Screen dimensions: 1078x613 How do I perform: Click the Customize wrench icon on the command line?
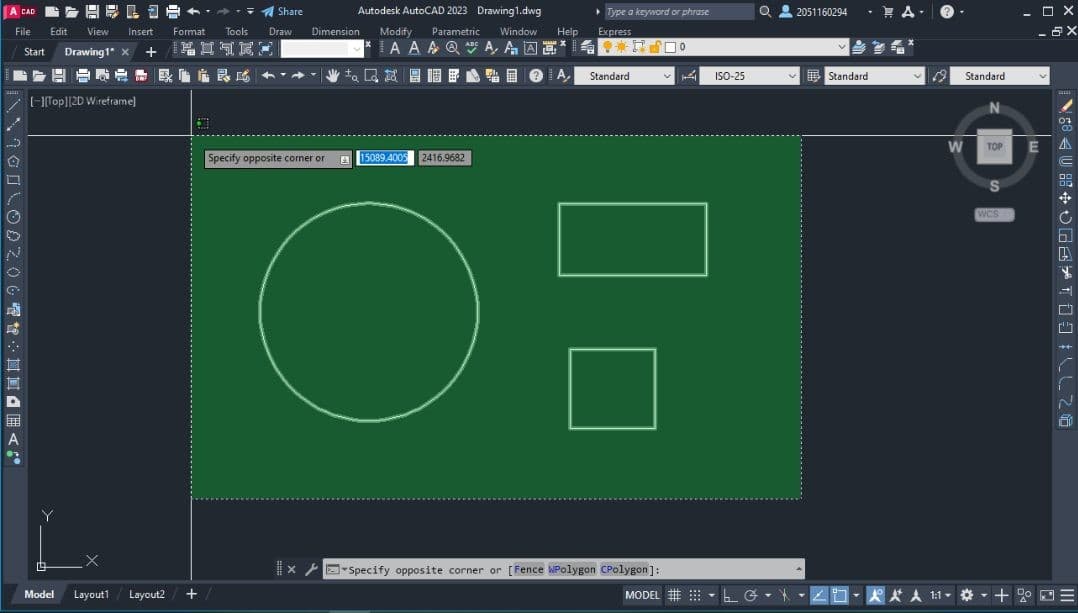[311, 569]
